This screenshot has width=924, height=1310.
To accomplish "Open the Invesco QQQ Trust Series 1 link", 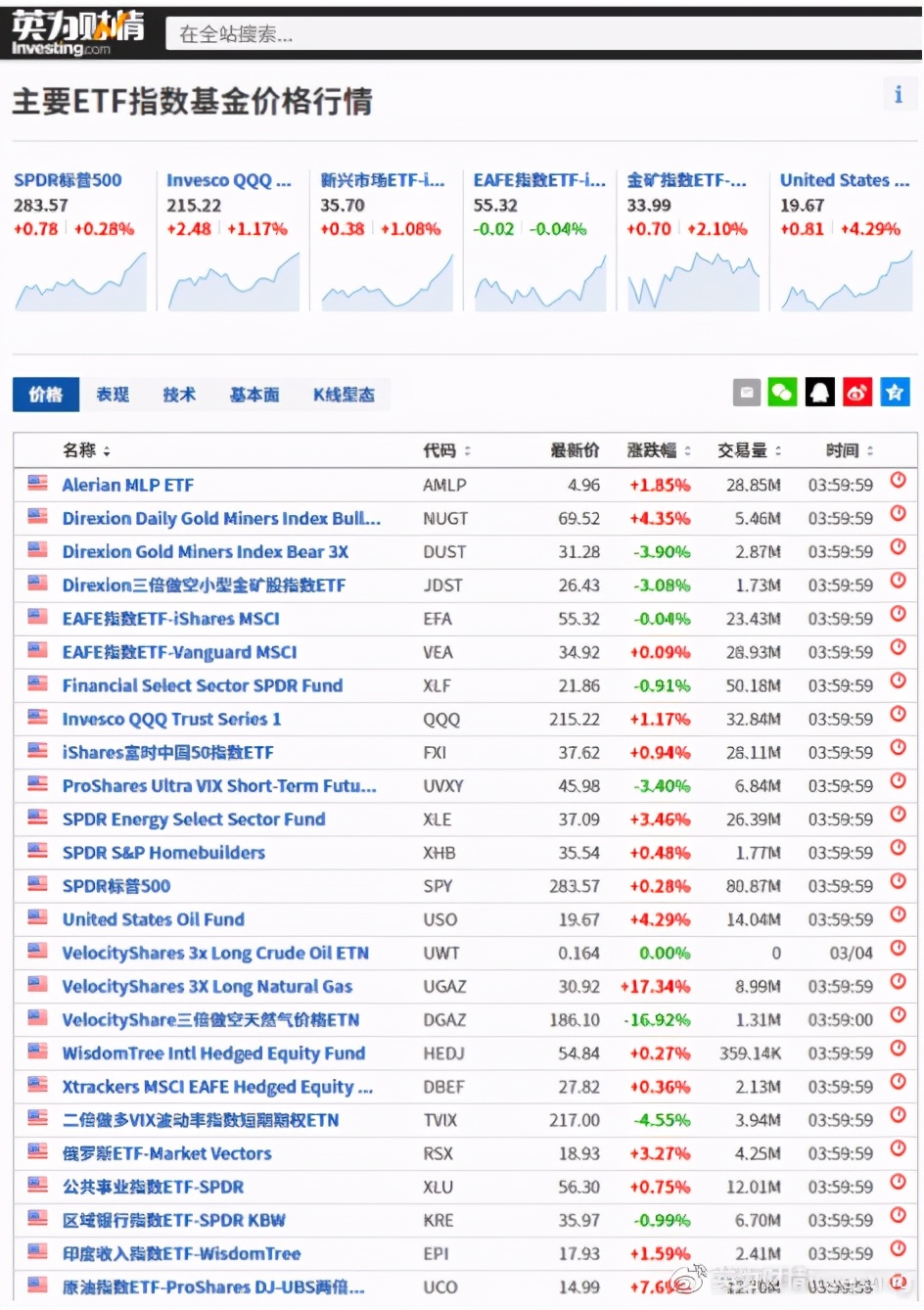I will (x=171, y=719).
